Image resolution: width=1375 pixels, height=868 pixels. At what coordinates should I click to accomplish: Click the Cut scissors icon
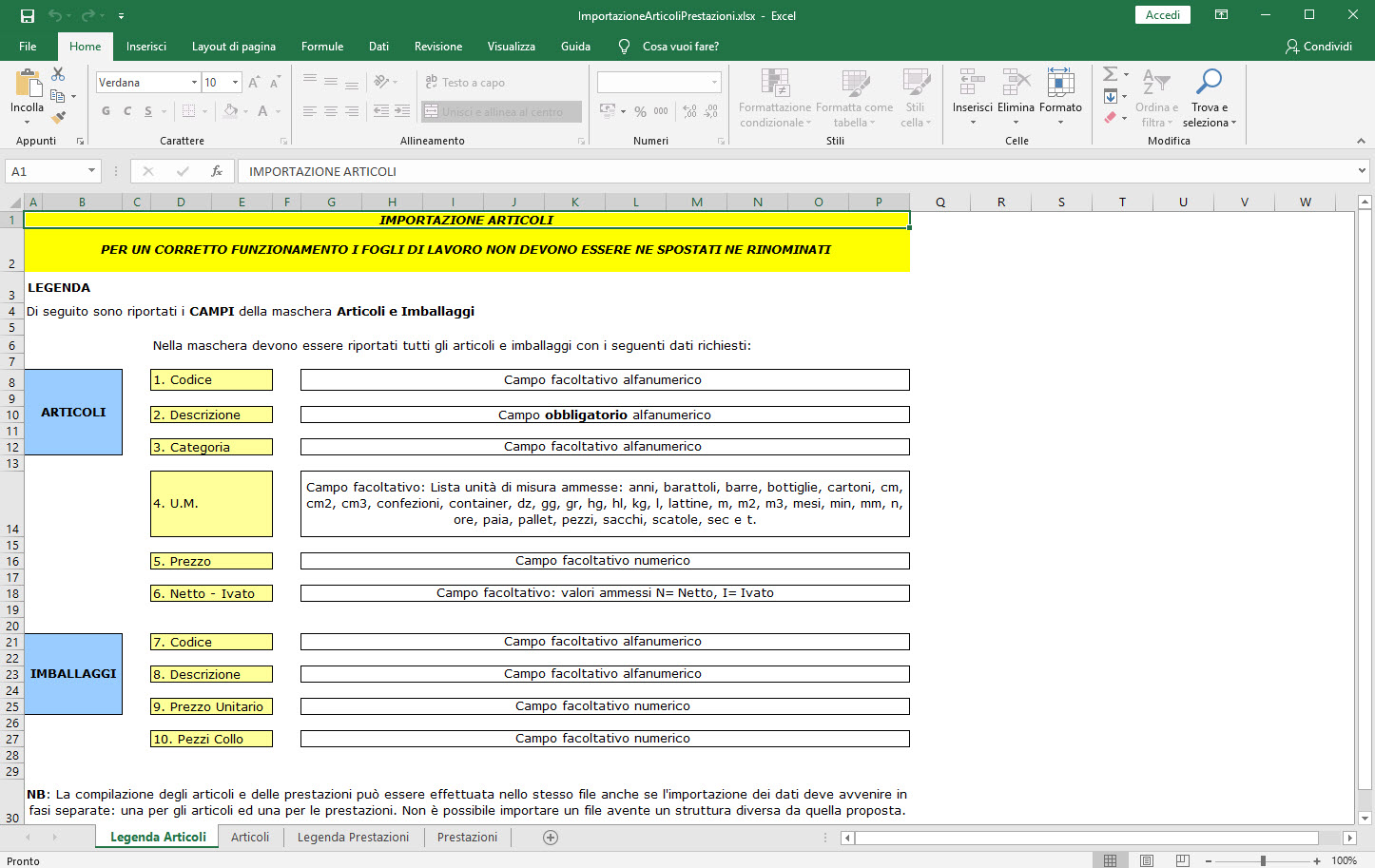pos(58,74)
